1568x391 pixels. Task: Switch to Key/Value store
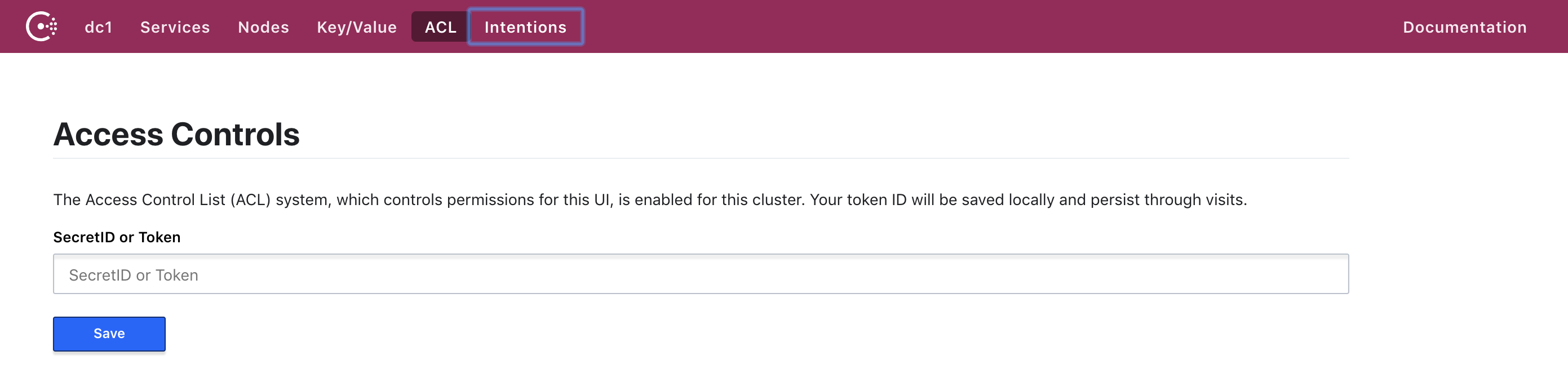(357, 28)
